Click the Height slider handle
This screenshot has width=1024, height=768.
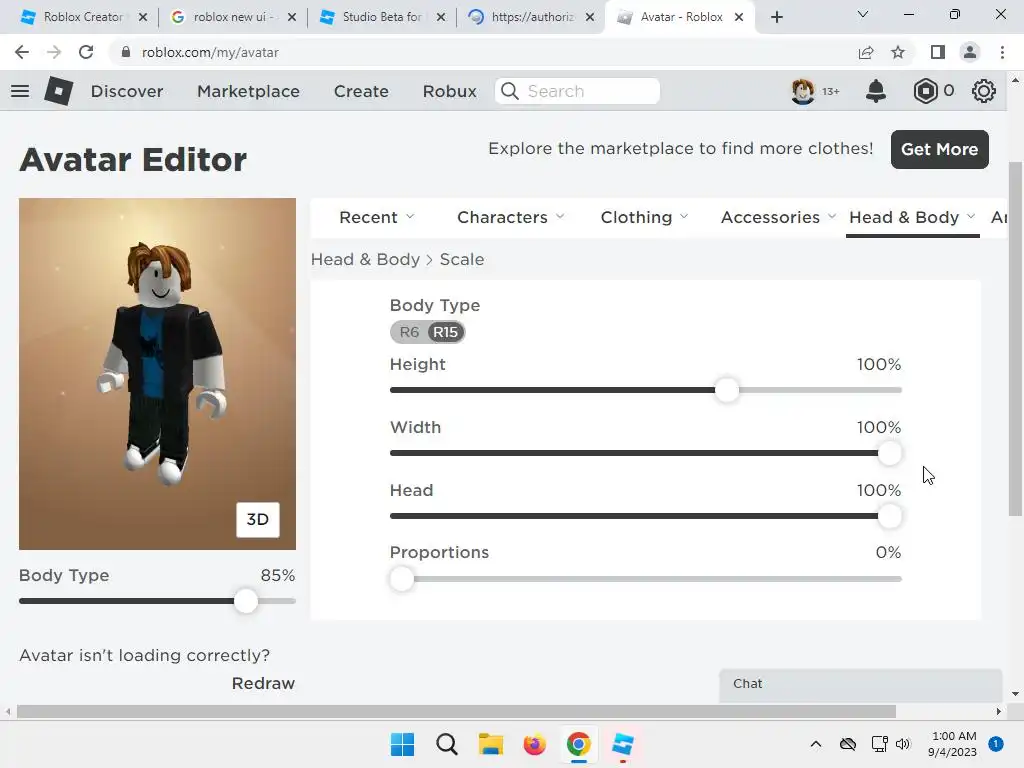point(727,391)
